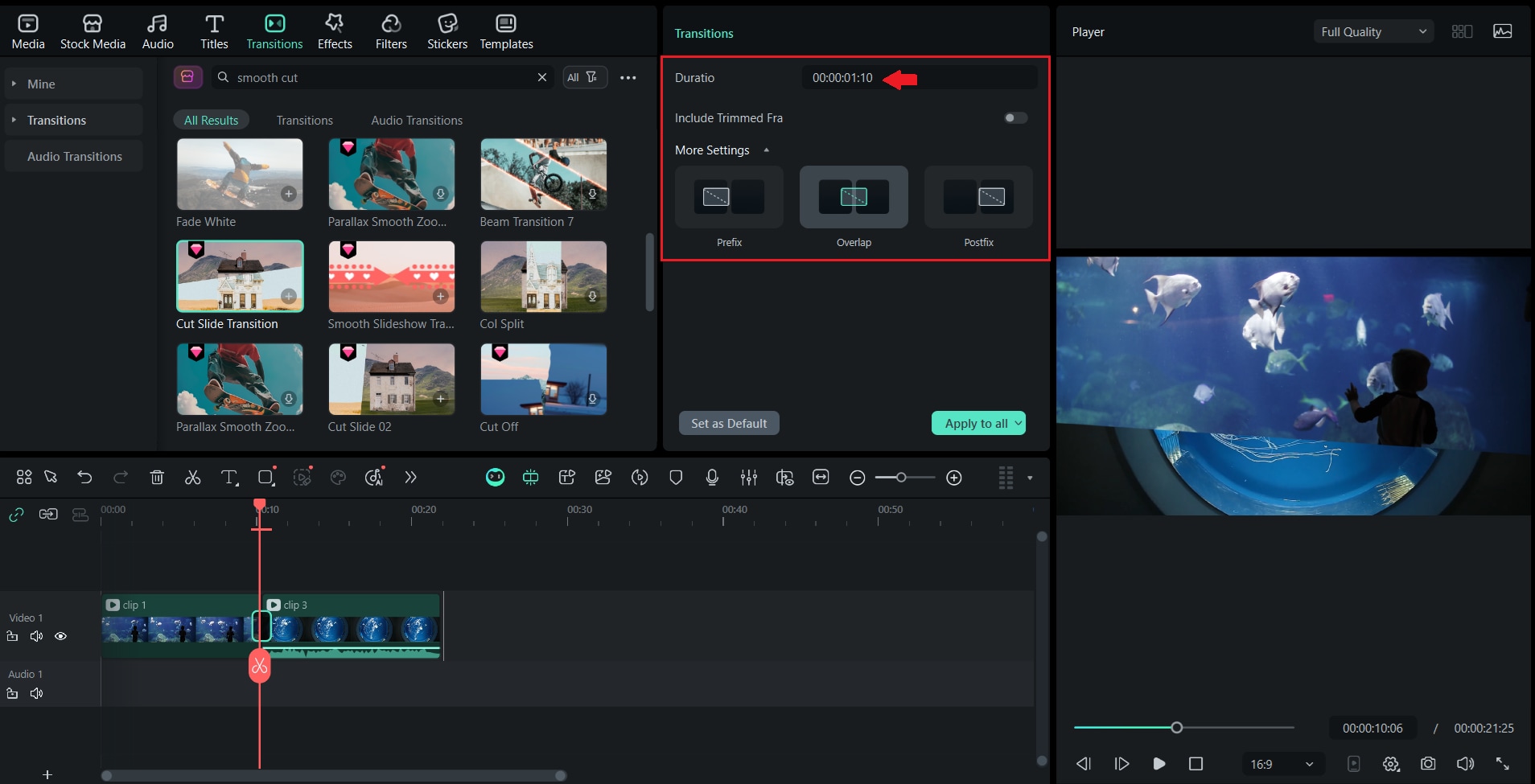
Task: Mute the Audio 1 track
Action: click(x=36, y=693)
